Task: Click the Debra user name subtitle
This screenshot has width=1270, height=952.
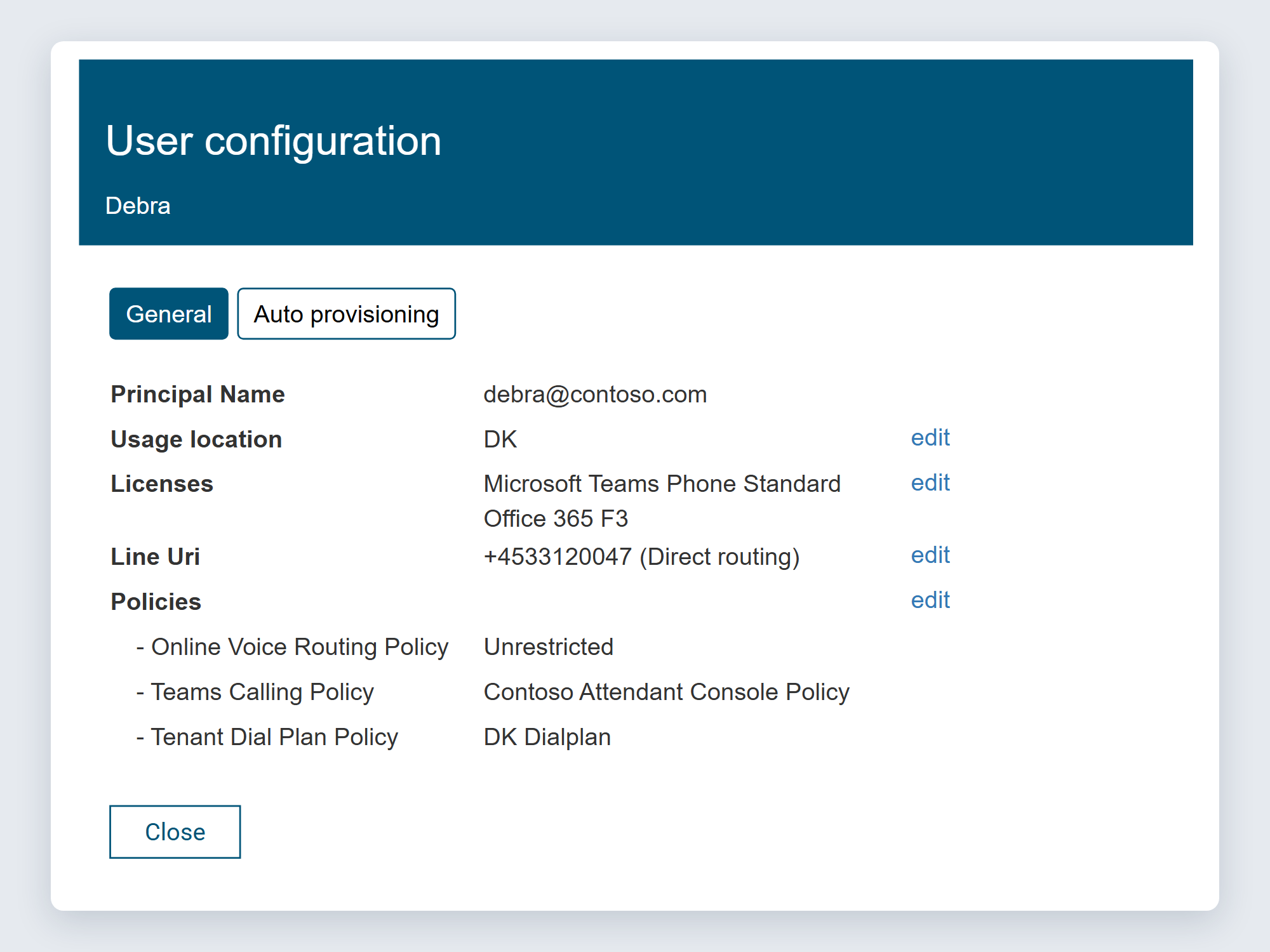Action: coord(138,206)
